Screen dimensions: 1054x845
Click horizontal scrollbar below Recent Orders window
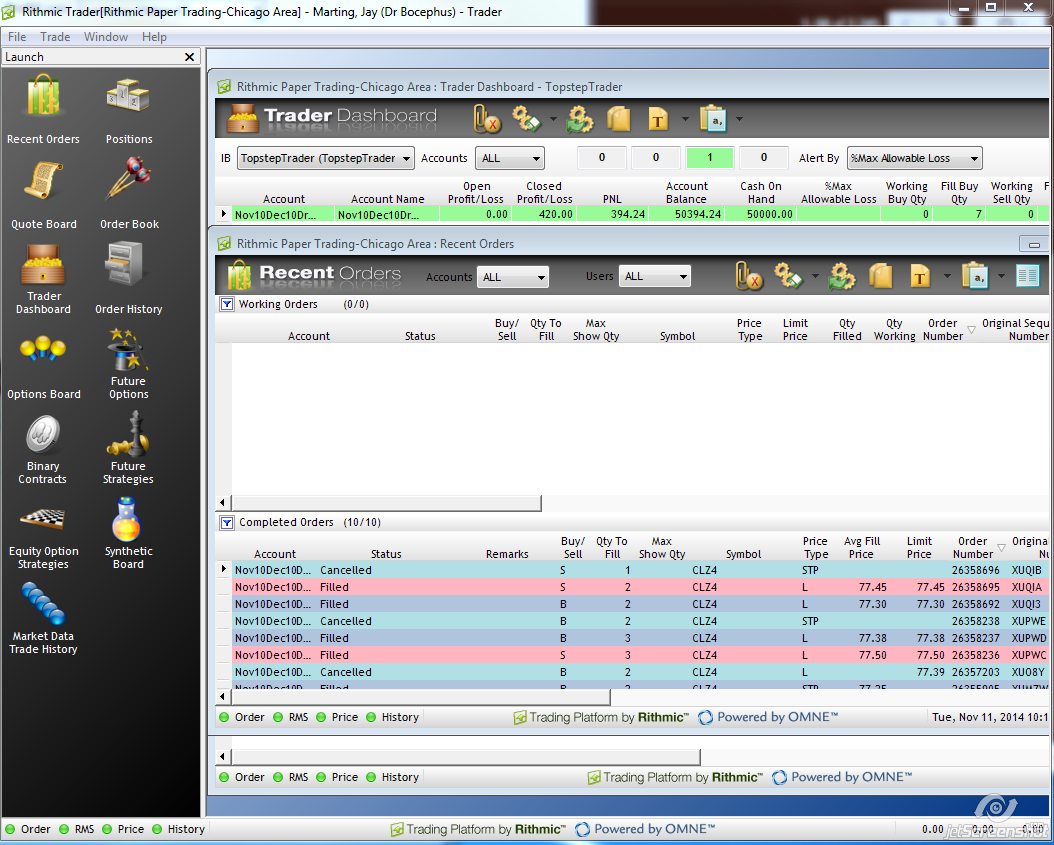465,756
